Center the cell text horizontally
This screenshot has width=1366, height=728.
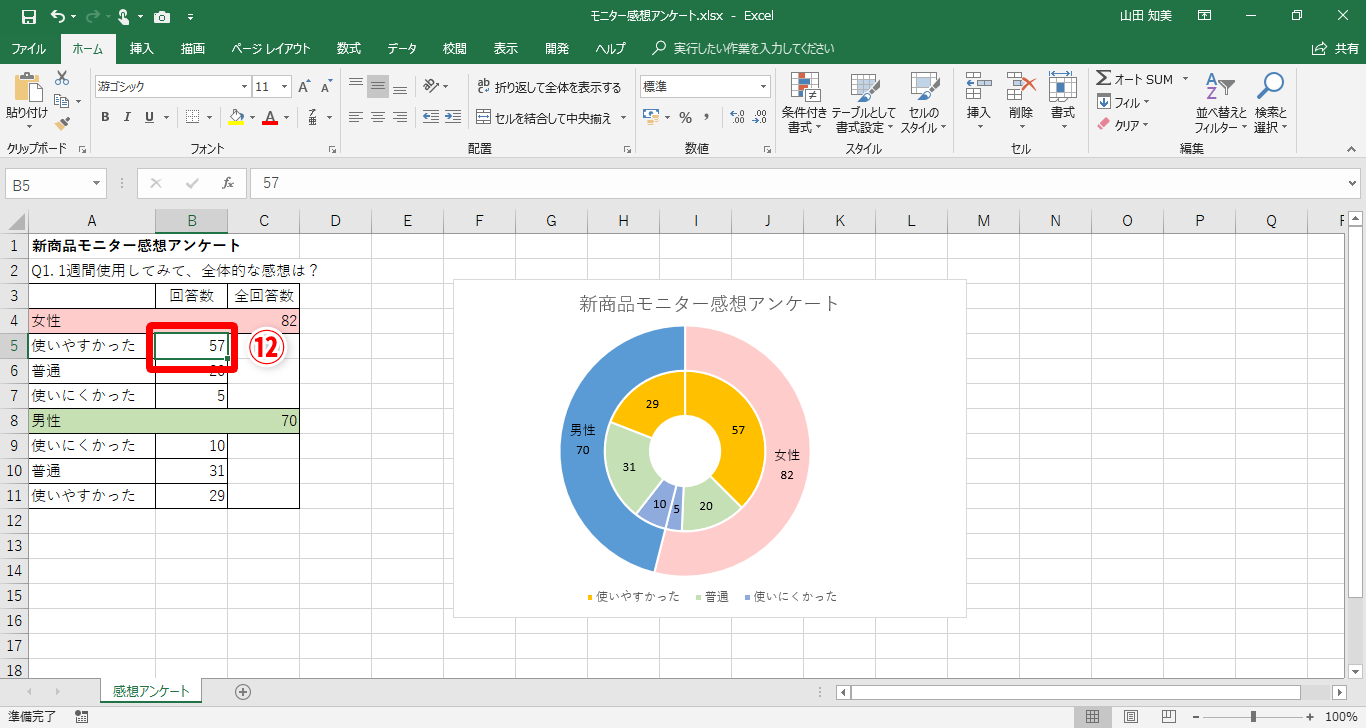(x=377, y=117)
